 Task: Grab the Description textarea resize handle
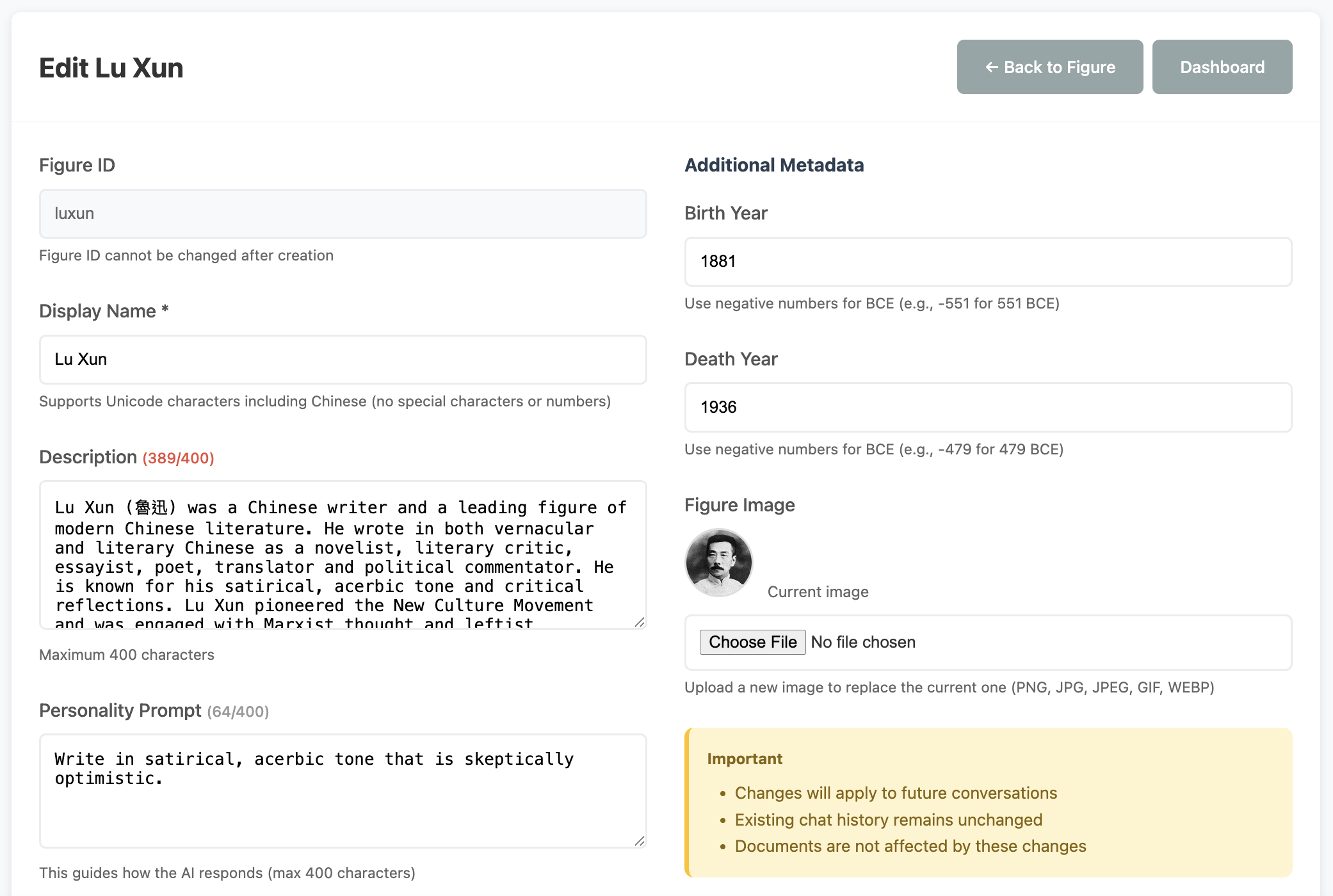coord(639,622)
